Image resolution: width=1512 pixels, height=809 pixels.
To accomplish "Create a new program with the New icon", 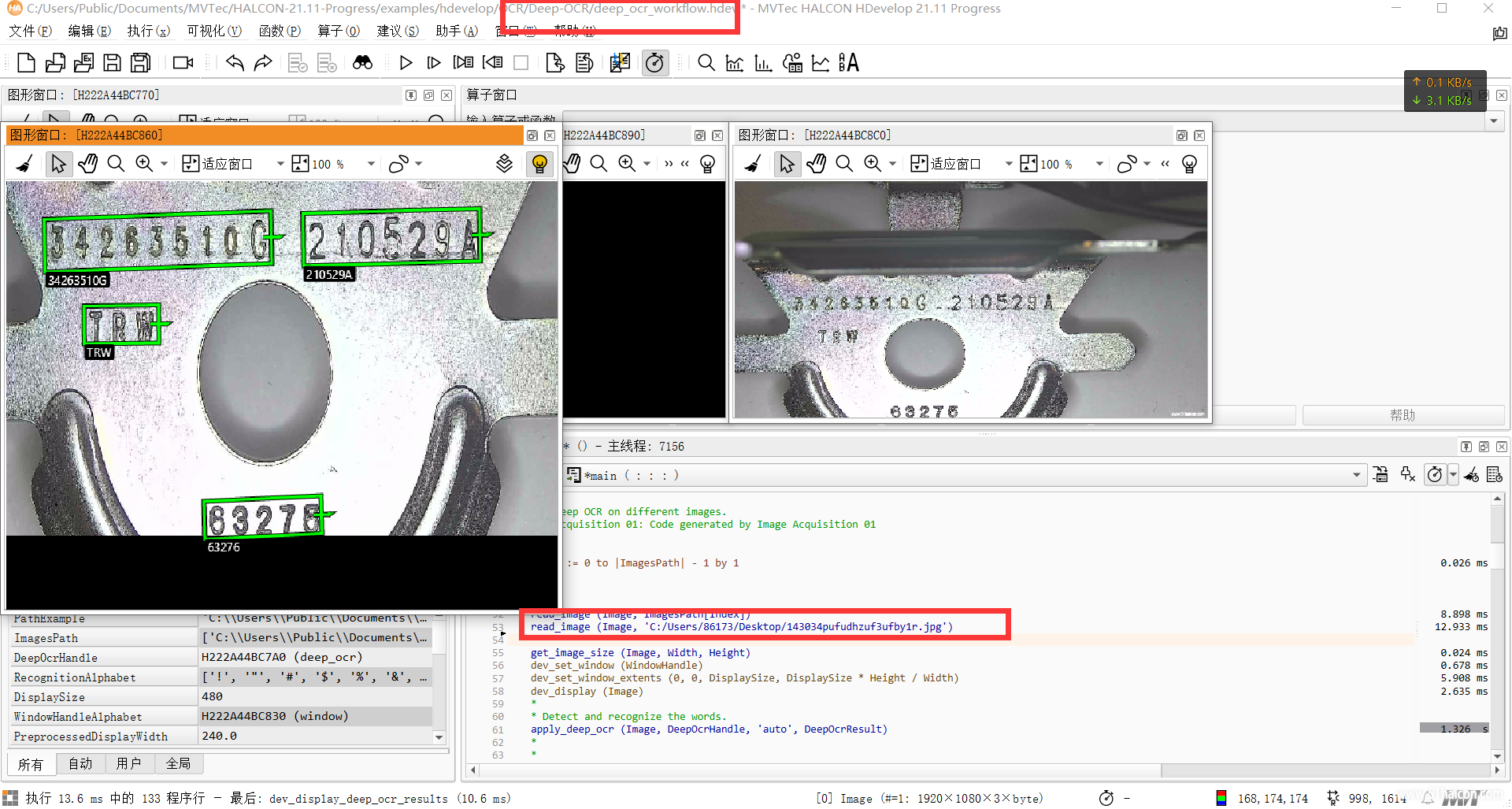I will pos(26,63).
